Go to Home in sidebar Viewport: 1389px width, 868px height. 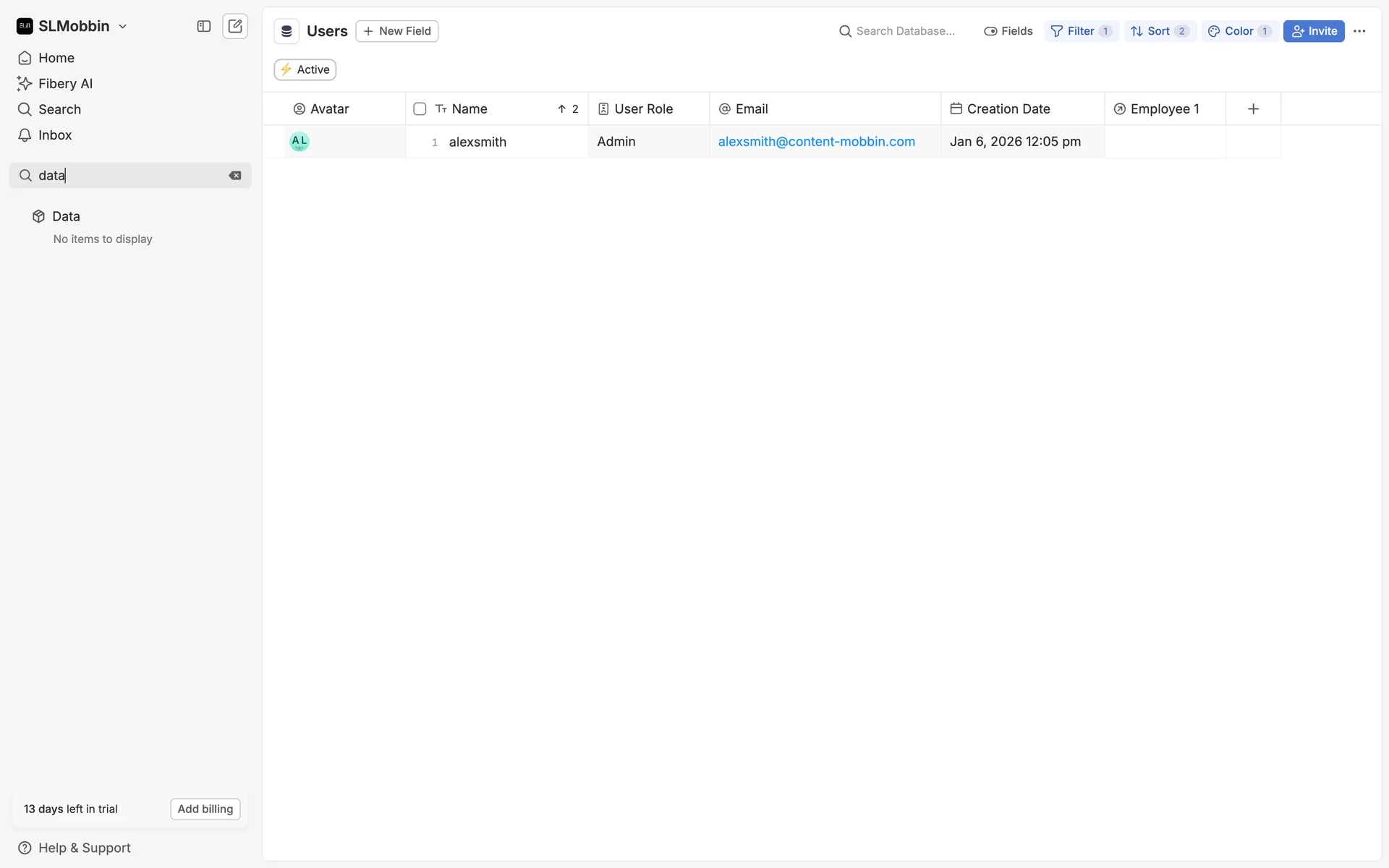(56, 58)
